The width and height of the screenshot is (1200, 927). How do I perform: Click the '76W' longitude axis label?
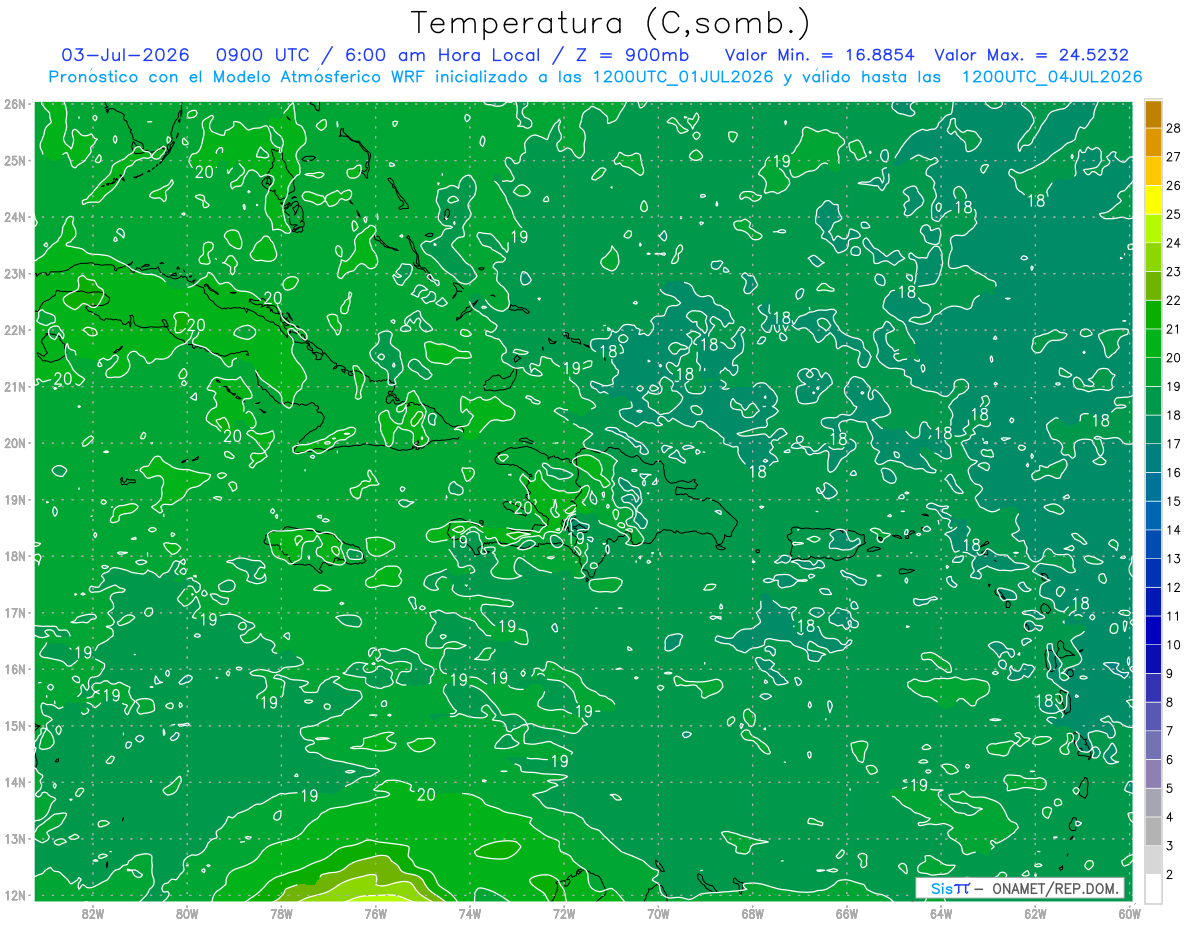[375, 913]
